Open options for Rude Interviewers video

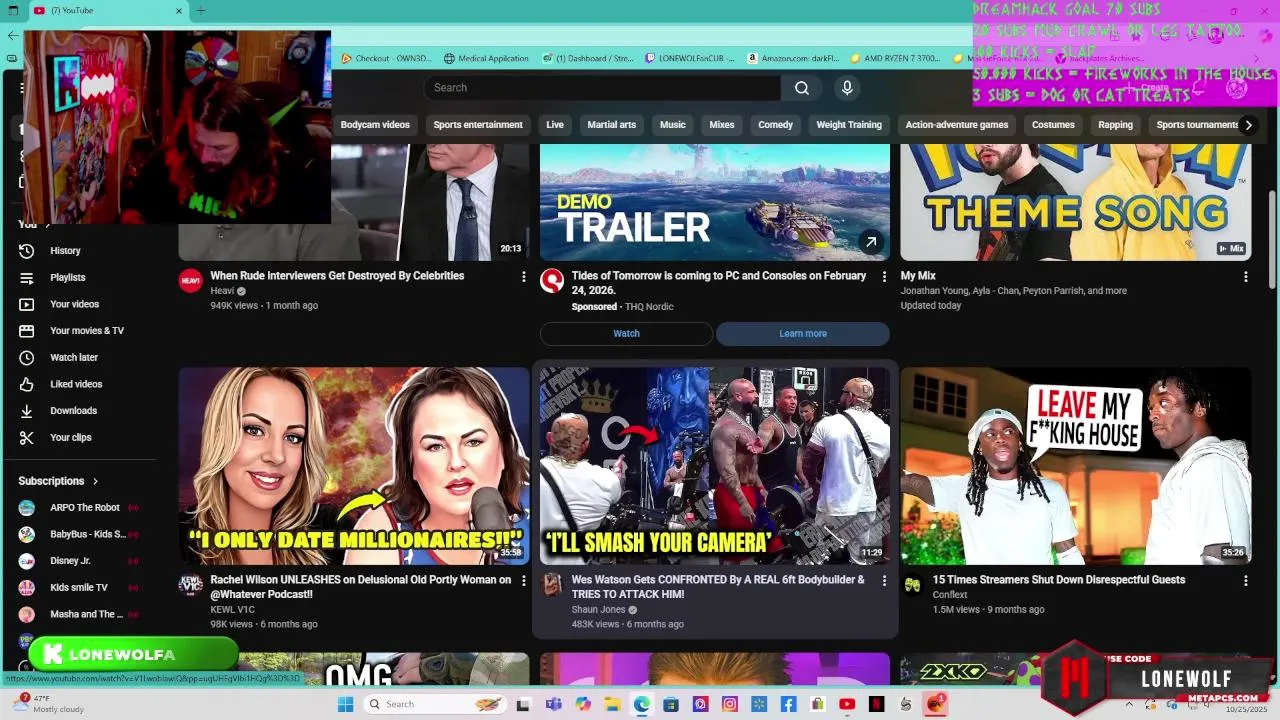pyautogui.click(x=523, y=277)
